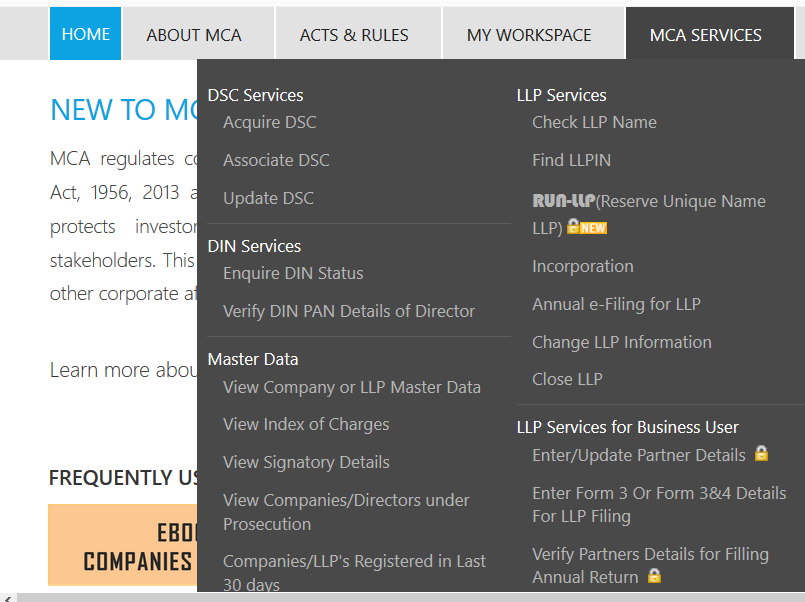Click the LLP Services heading
The width and height of the screenshot is (805, 602).
[x=562, y=95]
